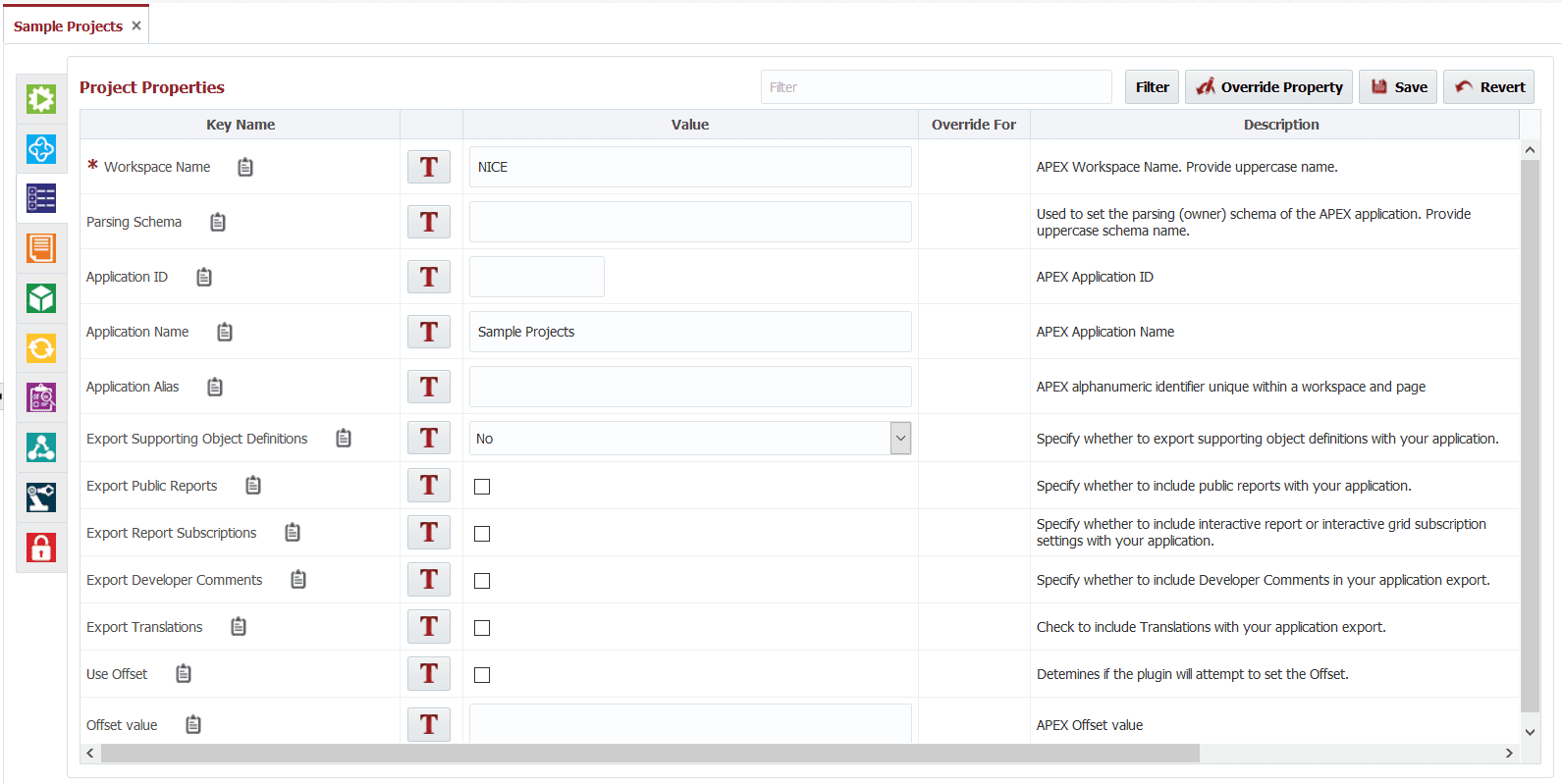The image size is (1562, 784).
Task: Click the vertical scrollbar thumb
Action: point(1530,436)
